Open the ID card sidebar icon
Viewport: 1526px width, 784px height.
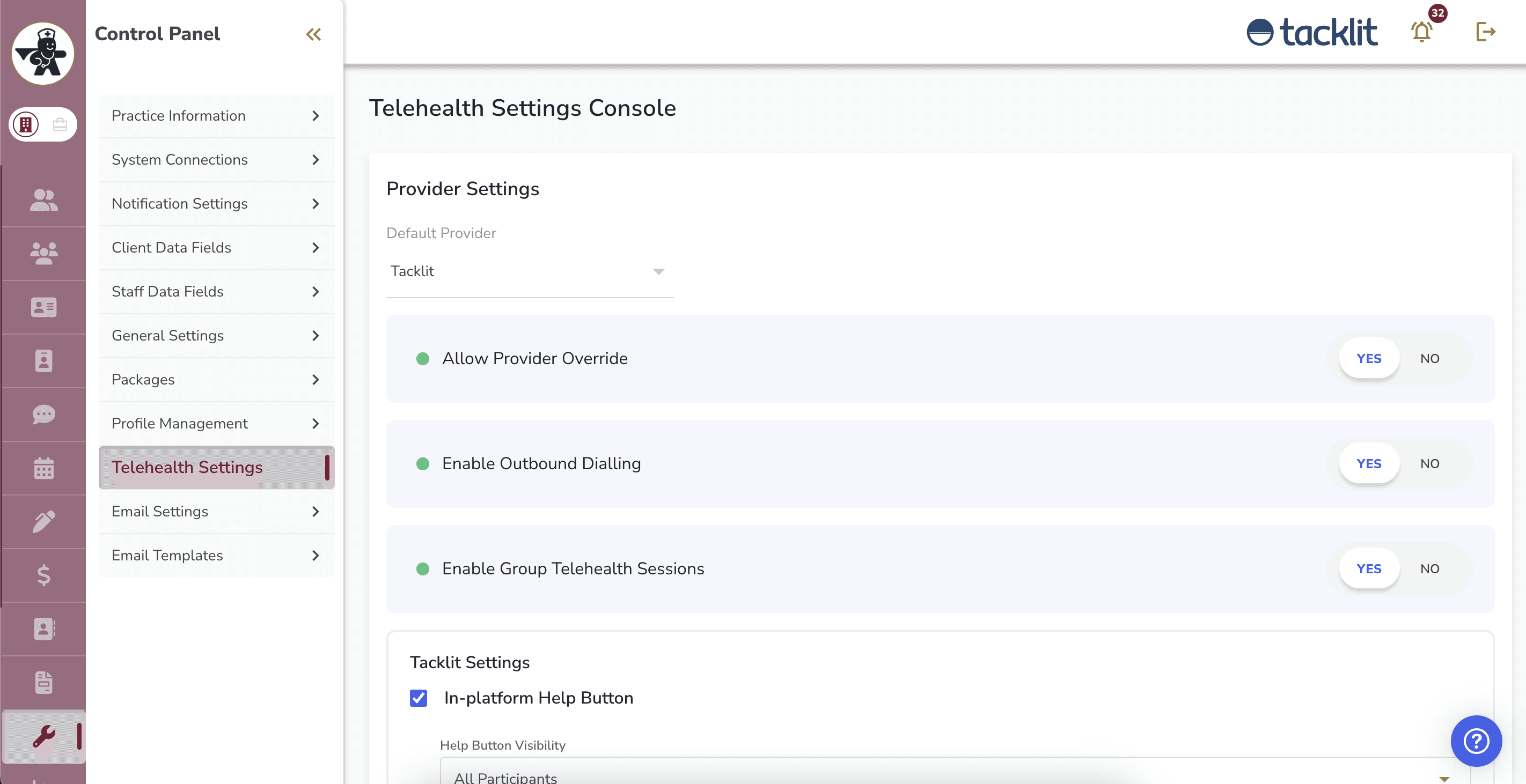[x=44, y=307]
